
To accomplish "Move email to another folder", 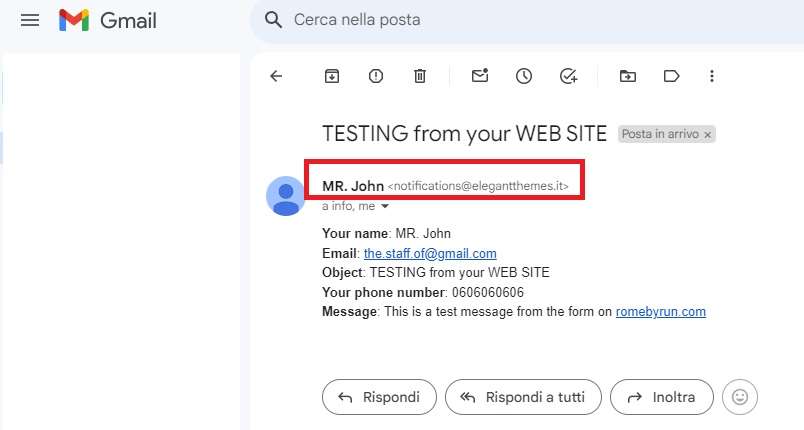I will pyautogui.click(x=628, y=76).
